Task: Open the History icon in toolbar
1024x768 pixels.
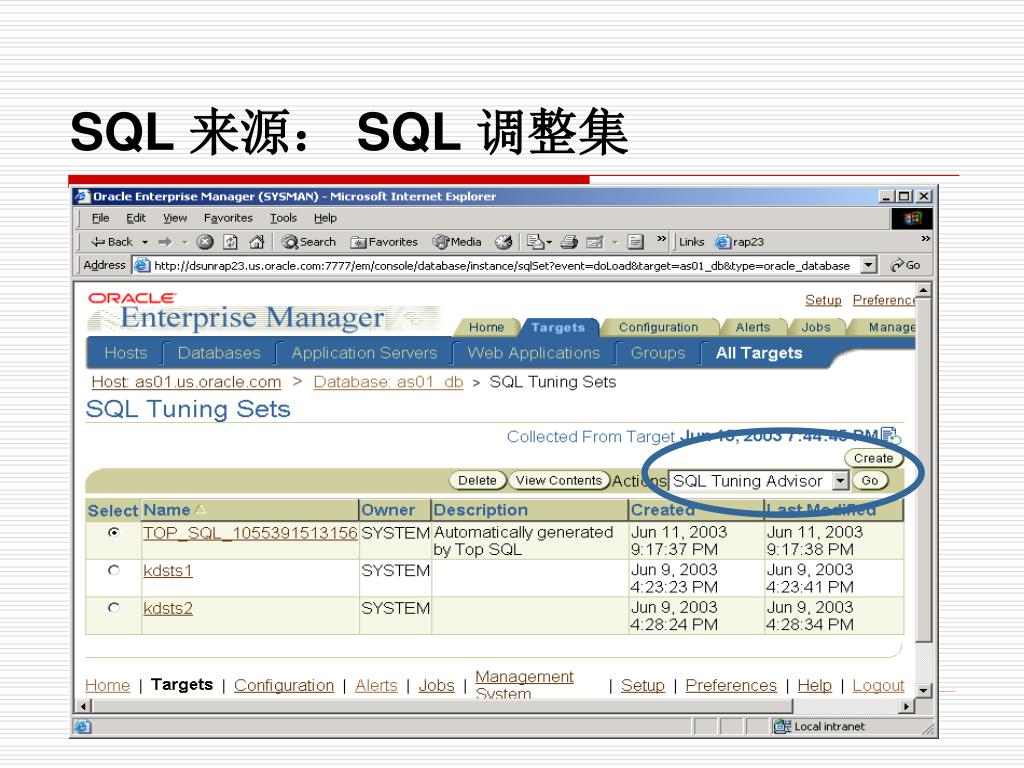Action: [x=503, y=242]
